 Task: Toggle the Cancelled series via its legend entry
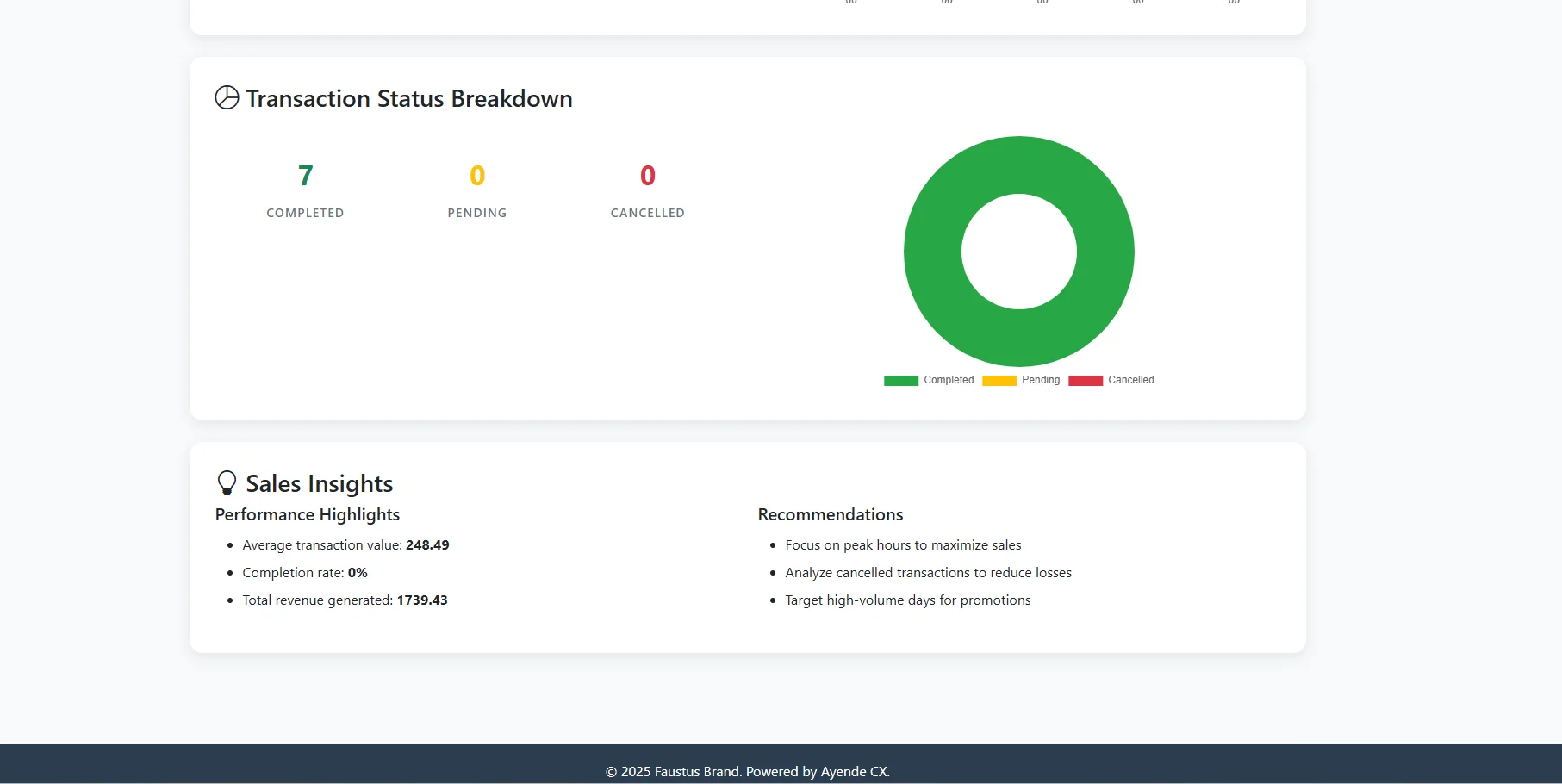point(1130,380)
